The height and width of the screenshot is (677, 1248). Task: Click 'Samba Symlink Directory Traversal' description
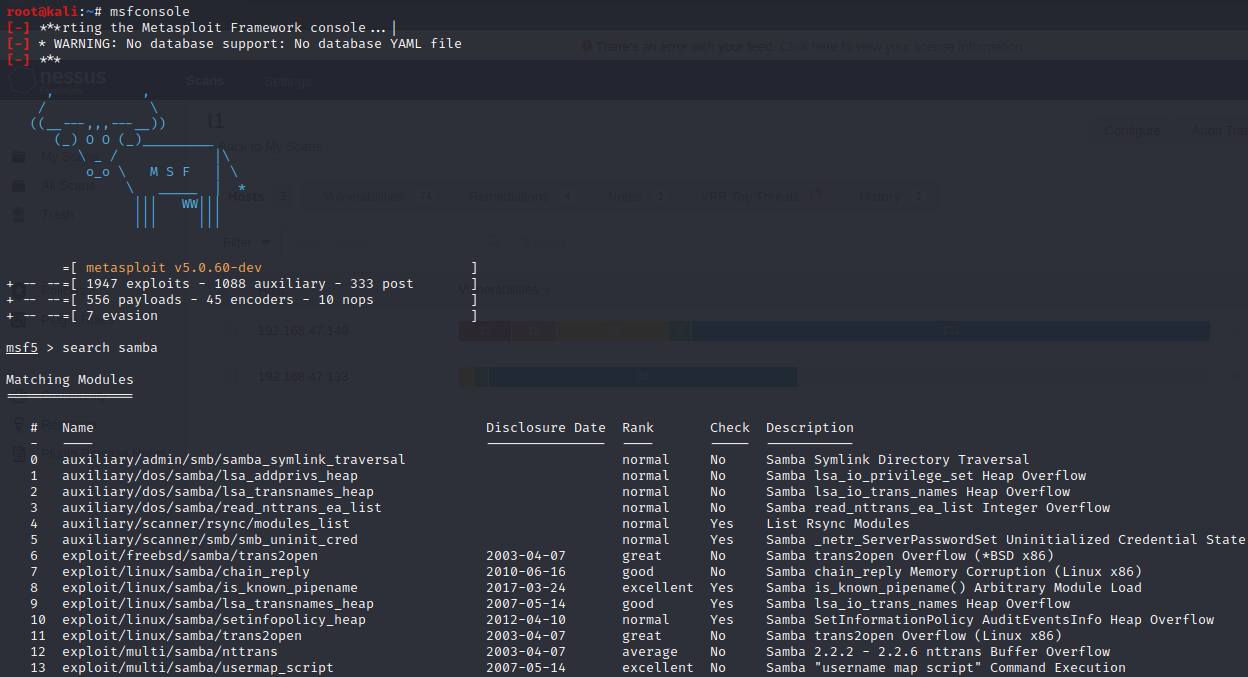click(898, 460)
